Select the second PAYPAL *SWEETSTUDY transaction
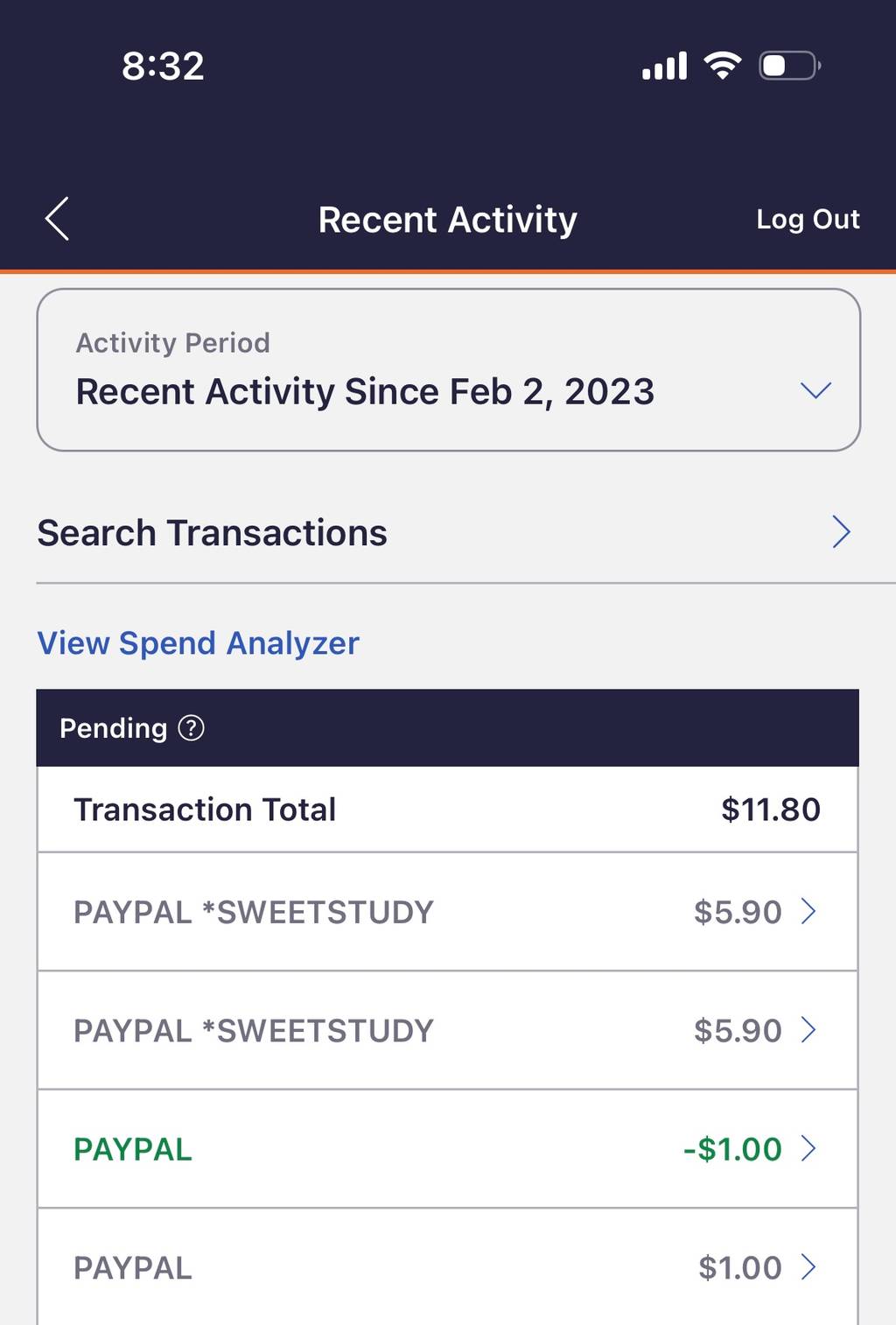This screenshot has height=1325, width=896. pyautogui.click(x=447, y=1030)
